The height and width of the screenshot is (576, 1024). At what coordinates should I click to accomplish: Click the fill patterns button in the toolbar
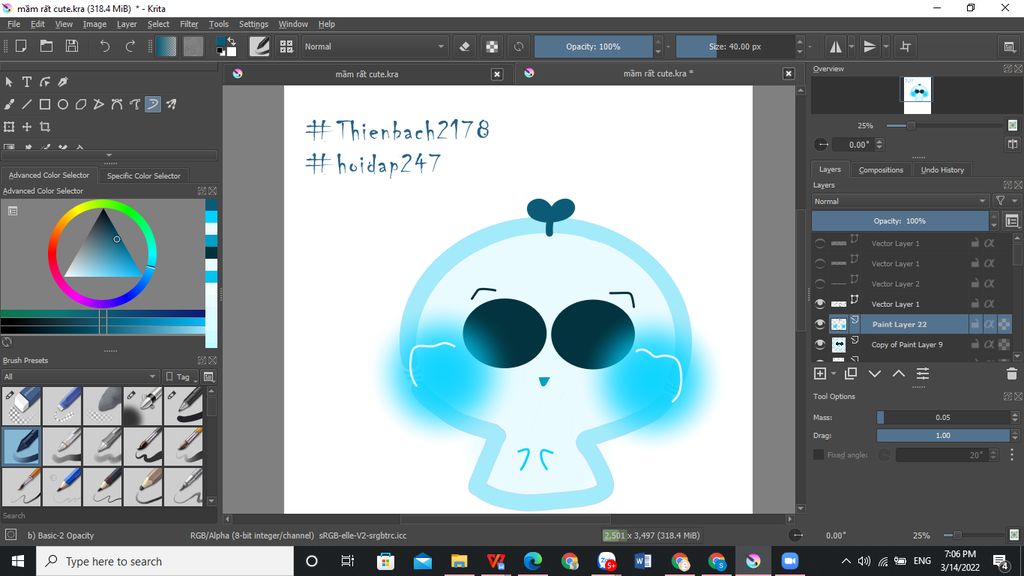coord(193,46)
